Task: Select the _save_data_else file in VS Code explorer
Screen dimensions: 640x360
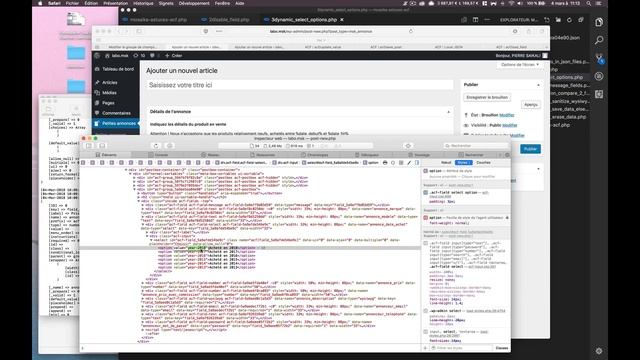Action: [x=569, y=109]
